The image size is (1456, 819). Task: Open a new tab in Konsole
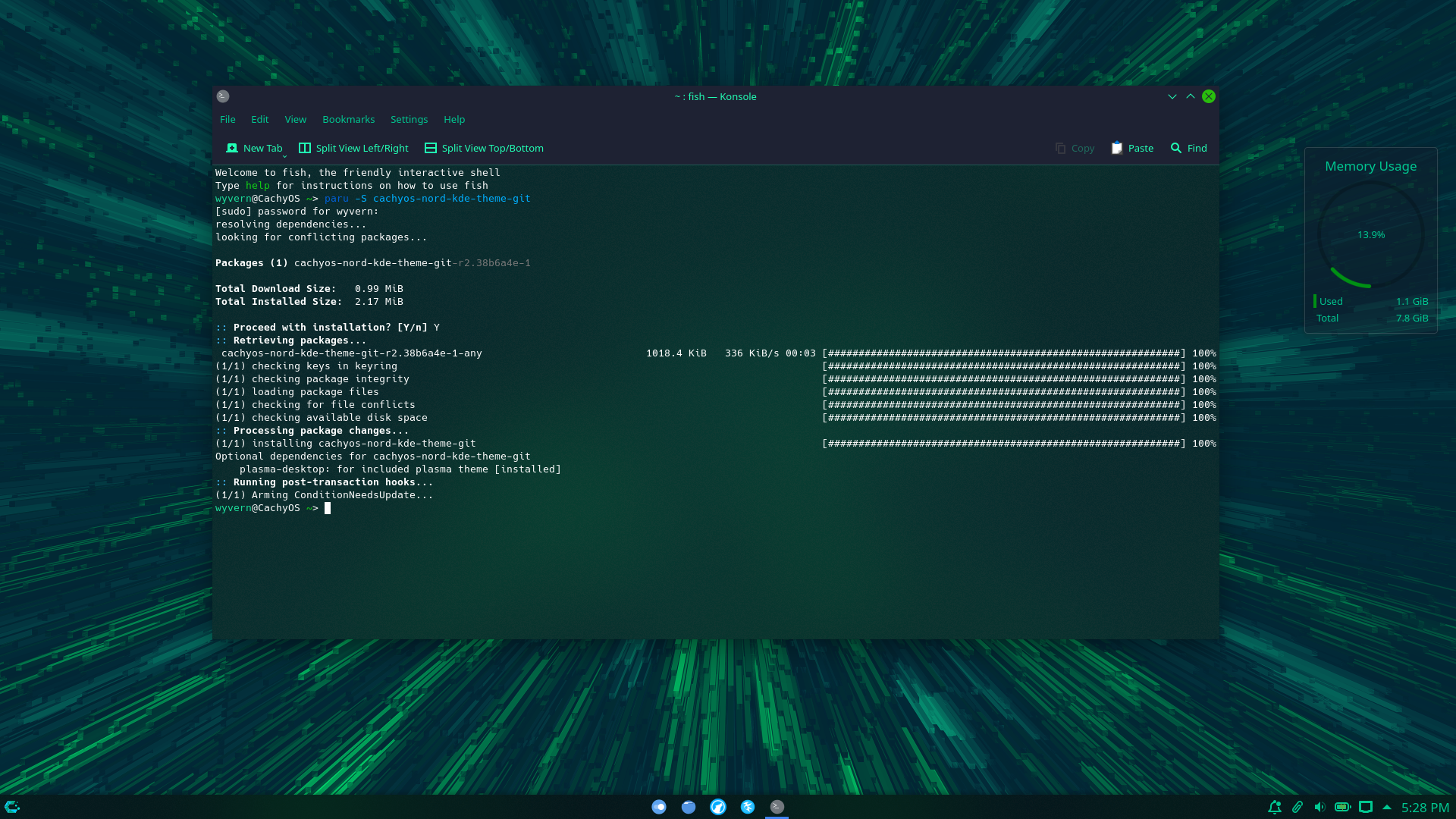(x=254, y=148)
